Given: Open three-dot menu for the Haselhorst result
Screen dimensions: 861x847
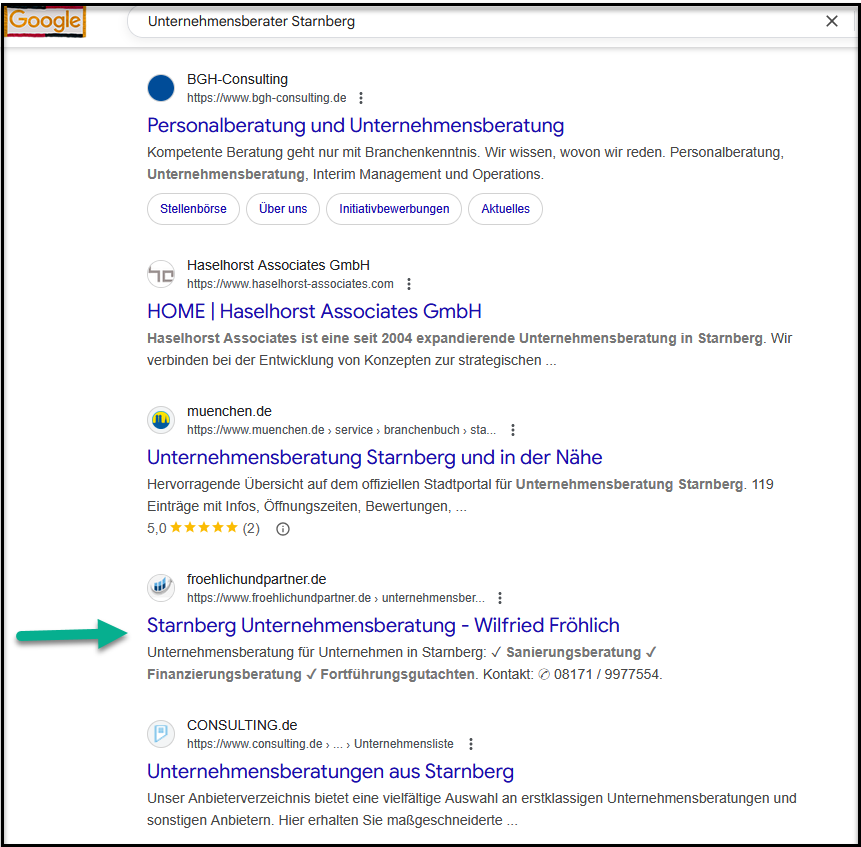Looking at the screenshot, I should [x=408, y=284].
